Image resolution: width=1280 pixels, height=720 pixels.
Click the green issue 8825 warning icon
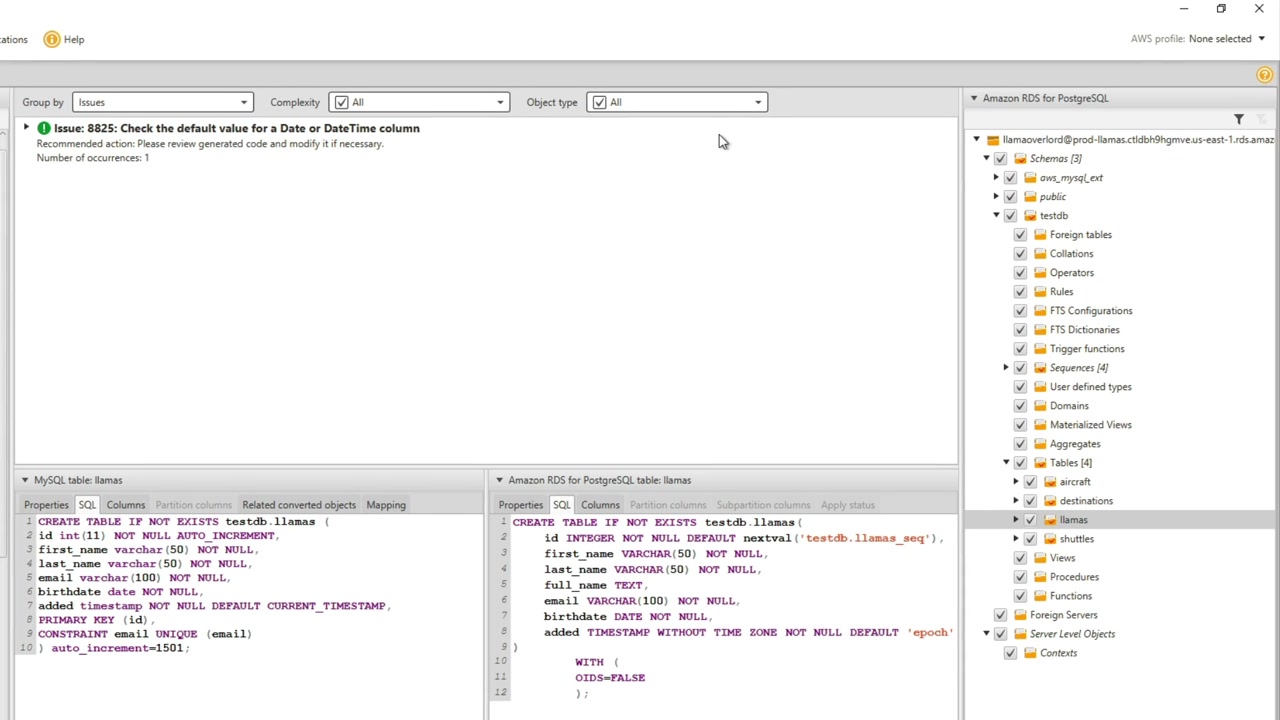(44, 128)
